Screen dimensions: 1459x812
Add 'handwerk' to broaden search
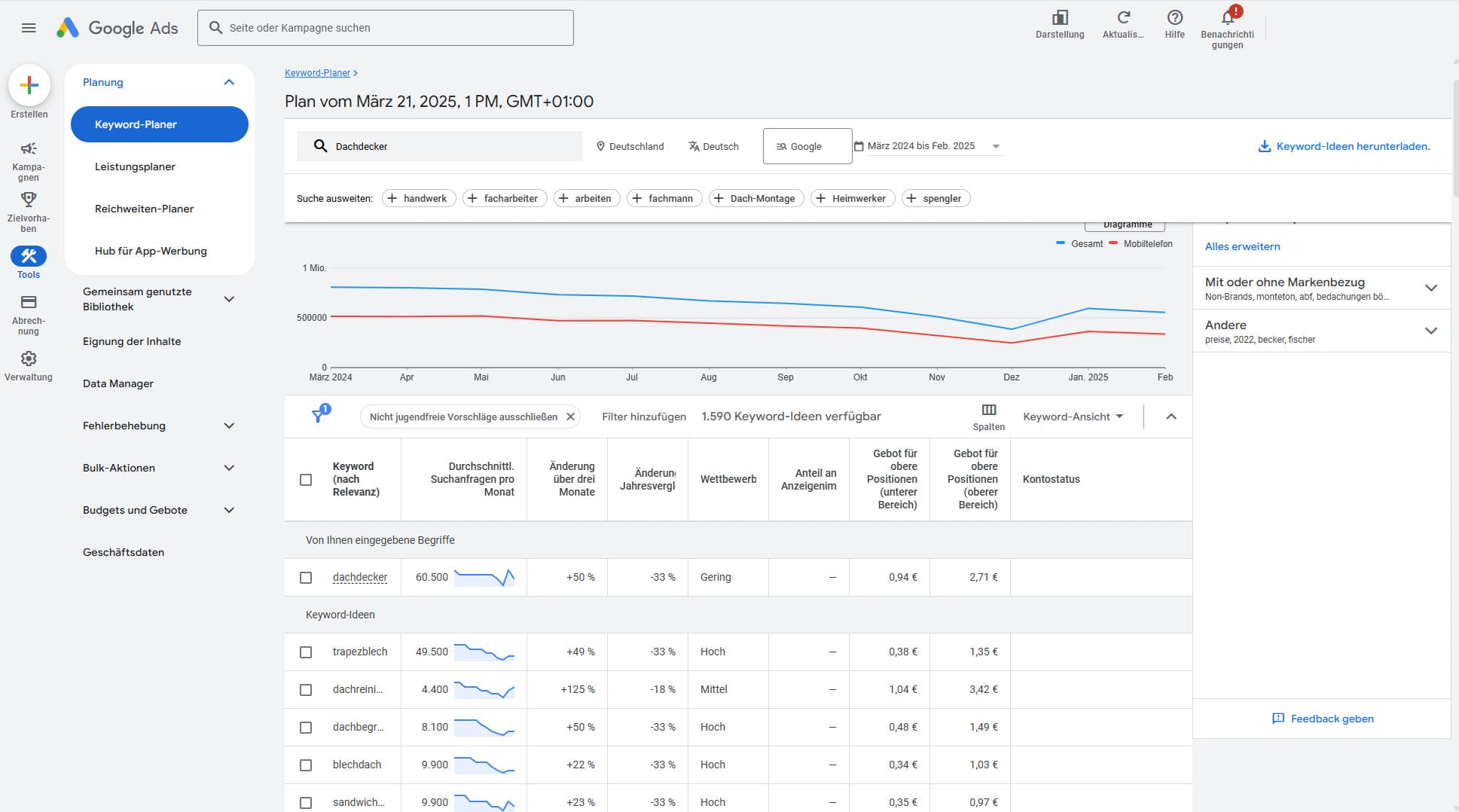(x=419, y=198)
